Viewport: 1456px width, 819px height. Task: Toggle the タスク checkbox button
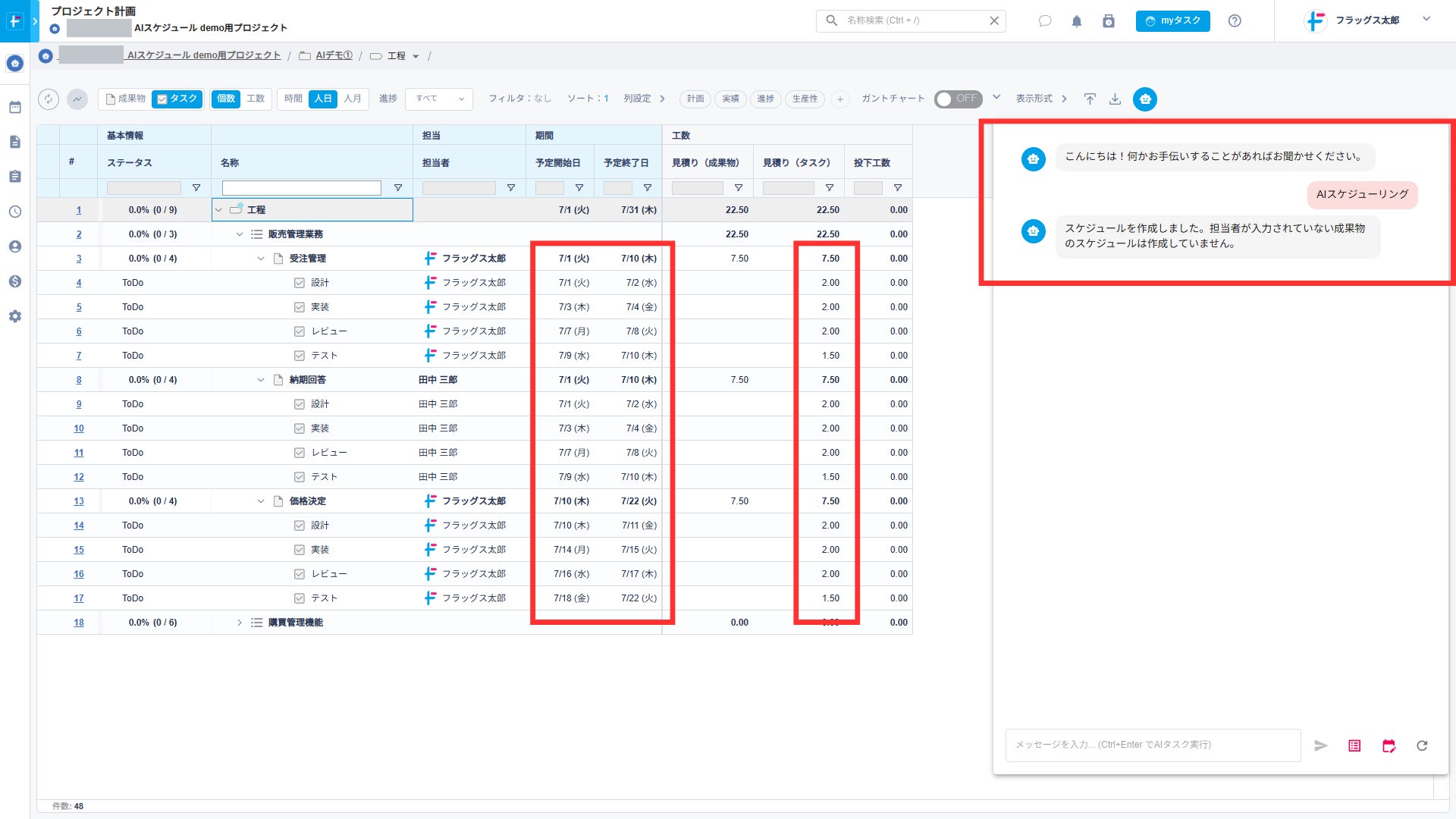pyautogui.click(x=177, y=99)
